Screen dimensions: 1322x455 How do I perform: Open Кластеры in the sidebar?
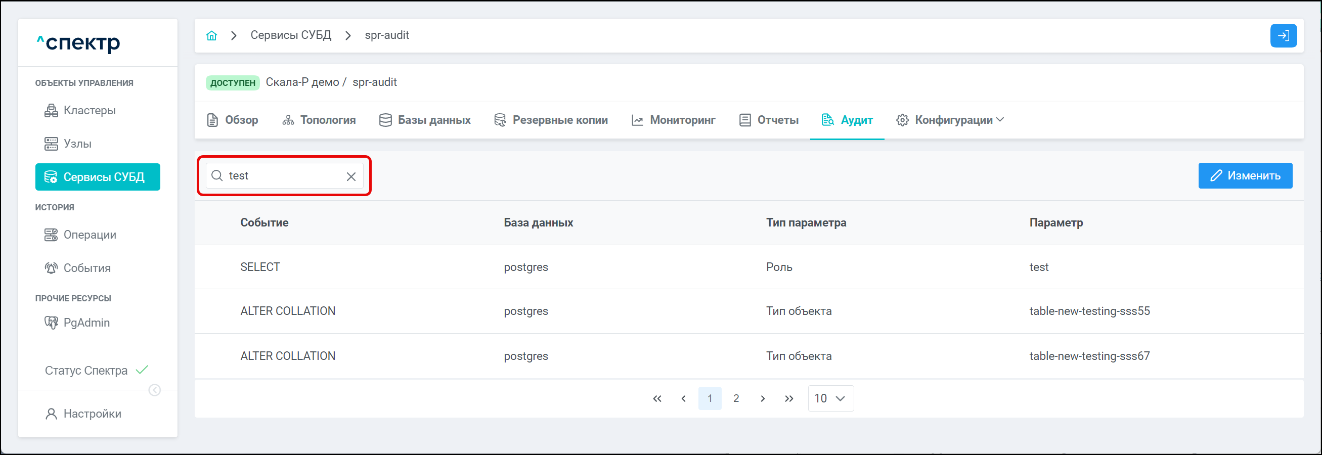click(x=89, y=110)
